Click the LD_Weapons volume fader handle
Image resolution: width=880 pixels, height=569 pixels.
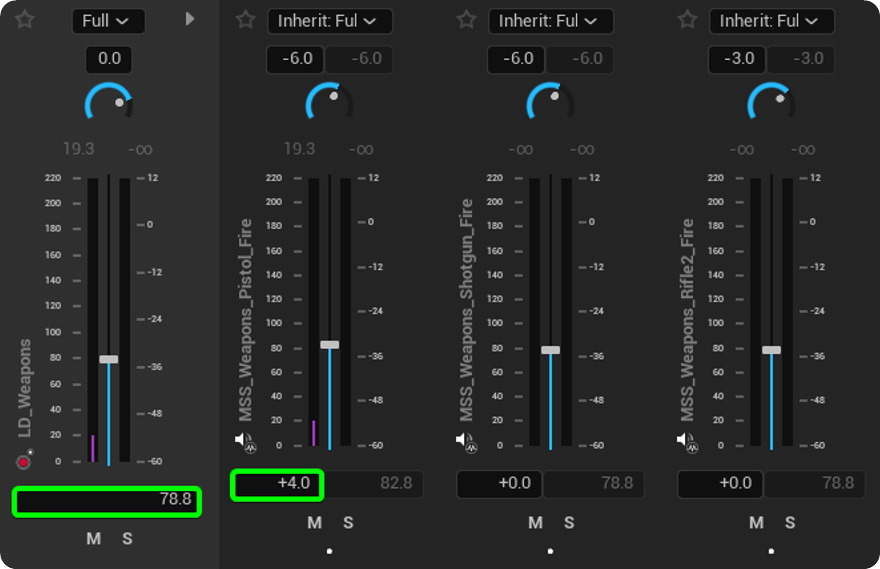coord(109,359)
